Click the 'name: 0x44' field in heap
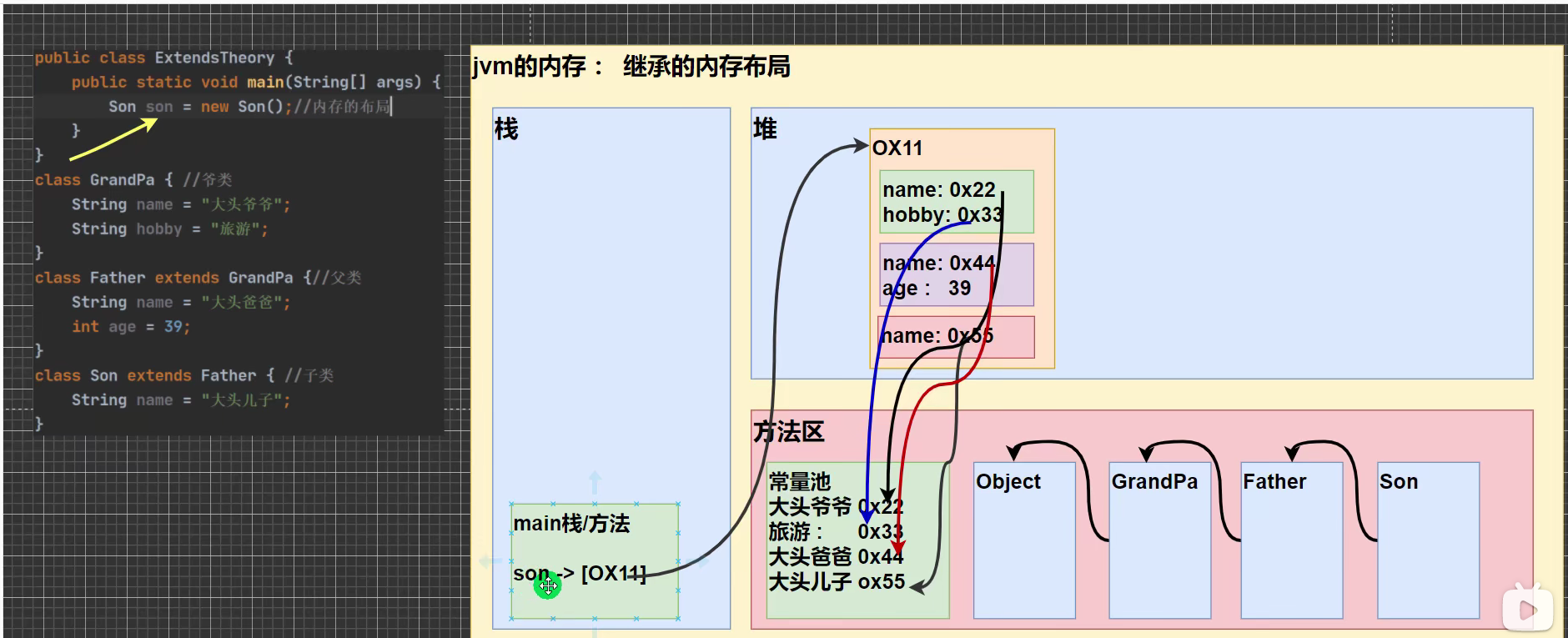This screenshot has height=638, width=1568. (x=939, y=264)
